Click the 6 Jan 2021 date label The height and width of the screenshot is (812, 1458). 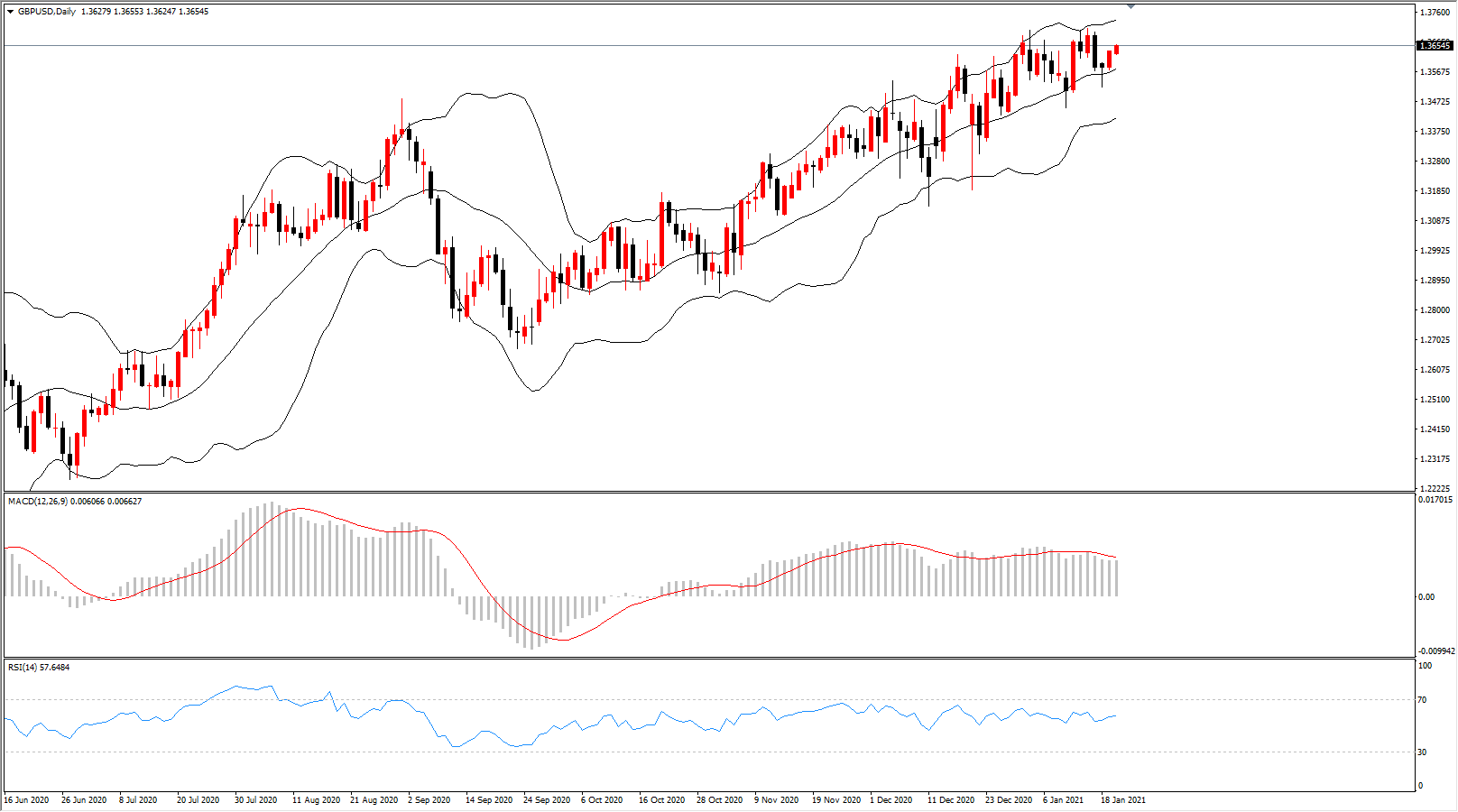click(x=1064, y=799)
